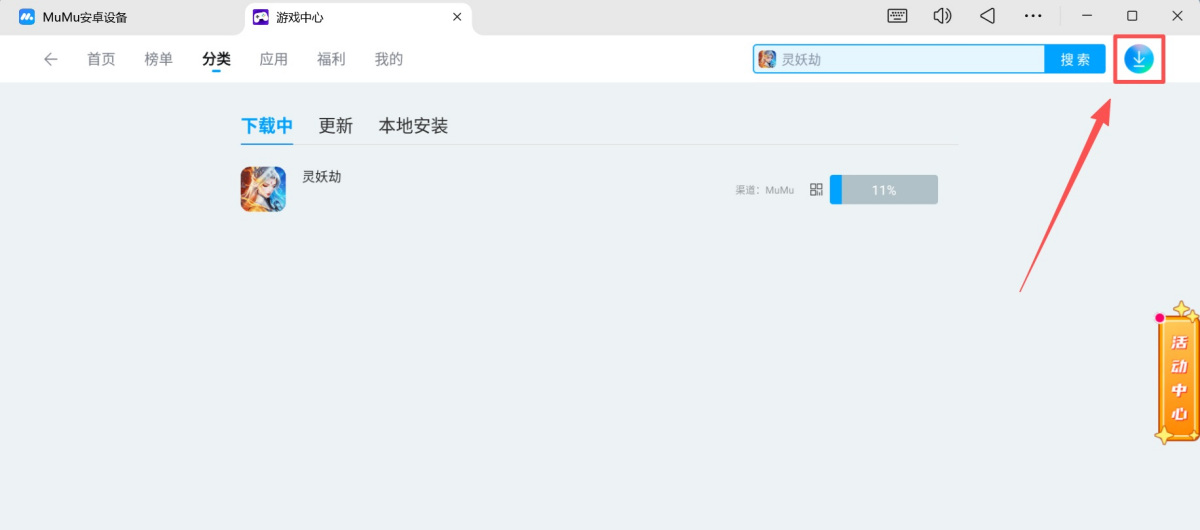Screen dimensions: 1200x530
Task: Click the volume speaker icon
Action: point(942,16)
